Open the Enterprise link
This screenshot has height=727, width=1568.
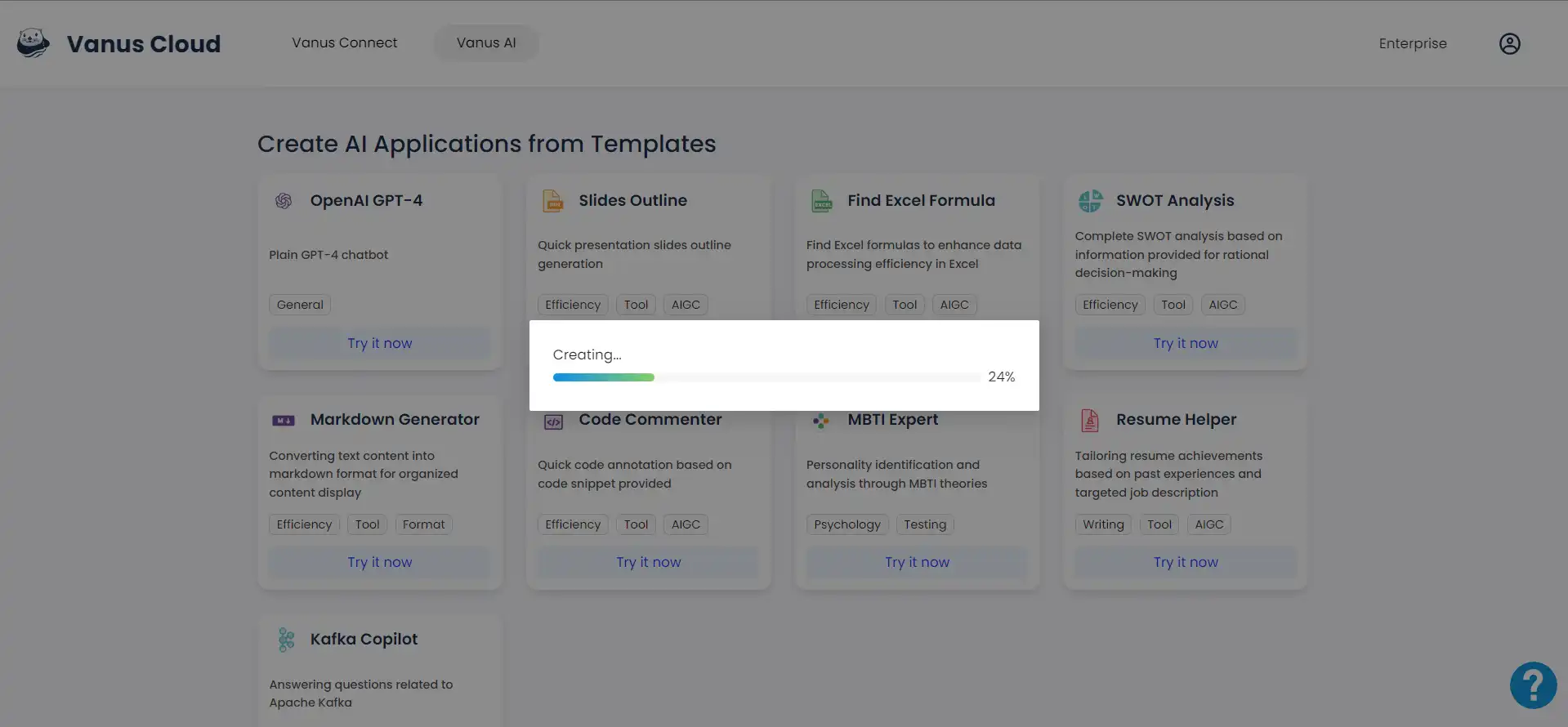[1412, 43]
